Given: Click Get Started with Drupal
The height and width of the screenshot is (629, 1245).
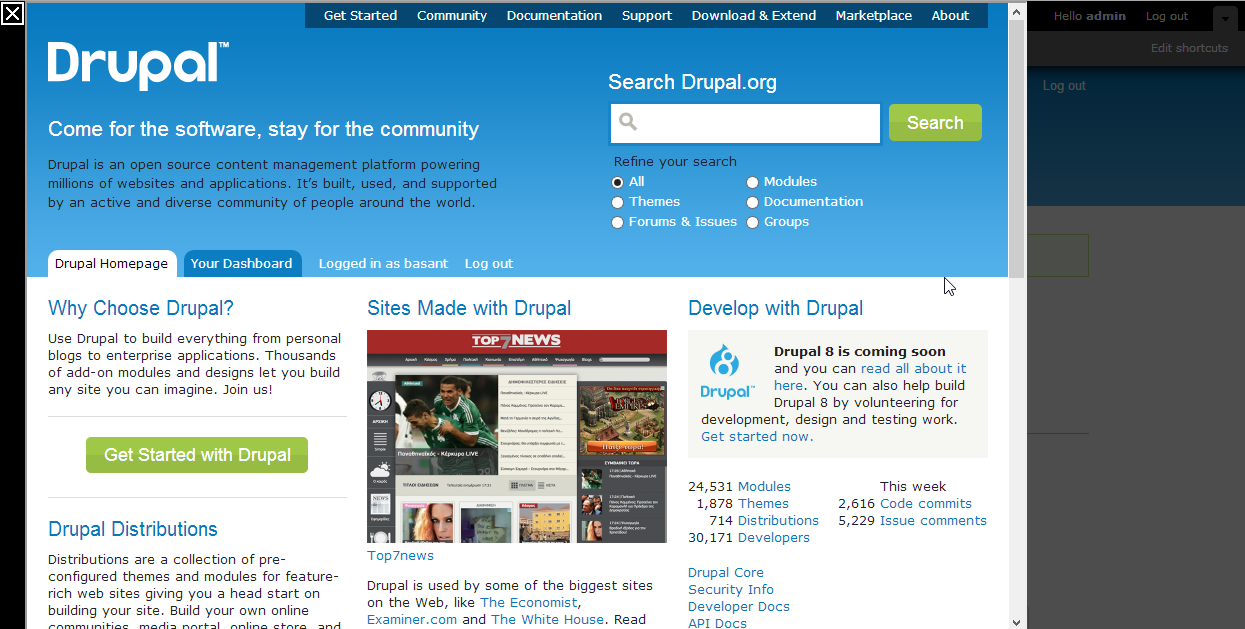Looking at the screenshot, I should click(196, 454).
